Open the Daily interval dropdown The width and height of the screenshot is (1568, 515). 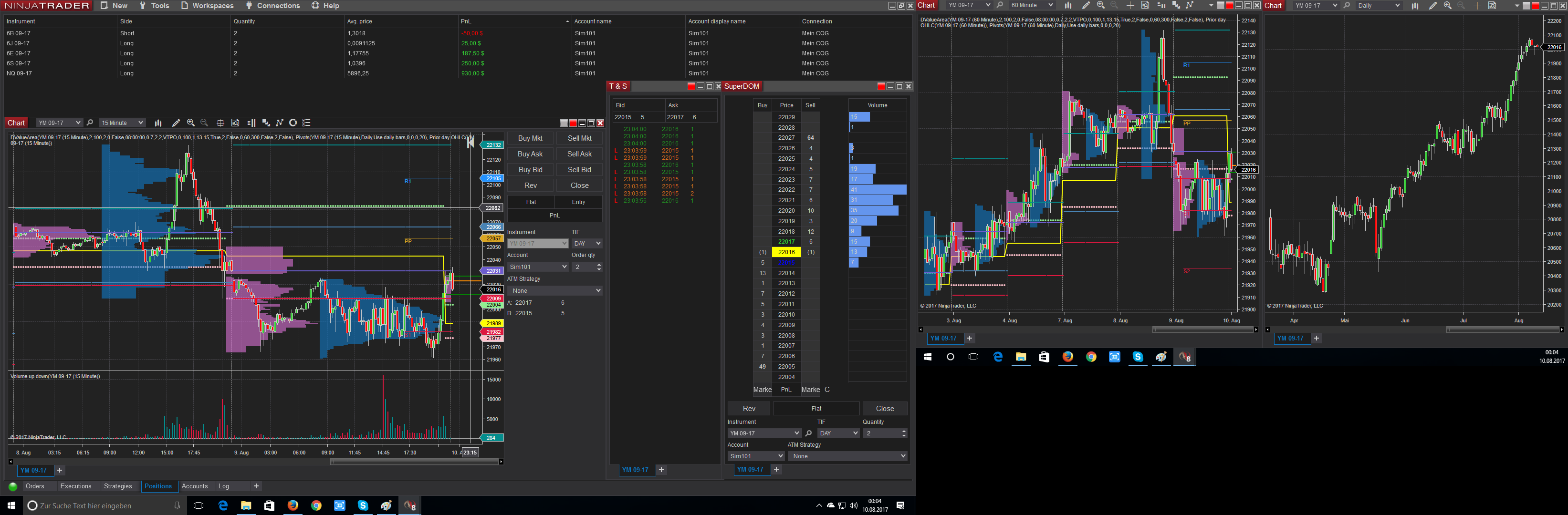1379,5
